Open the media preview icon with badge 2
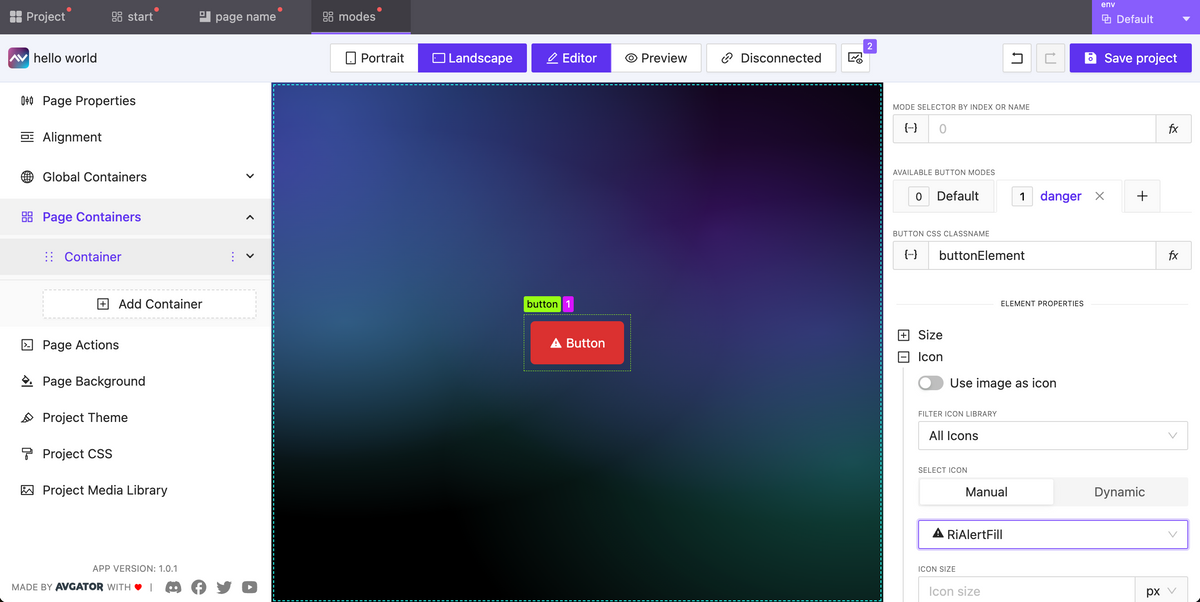The width and height of the screenshot is (1200, 602). tap(855, 58)
